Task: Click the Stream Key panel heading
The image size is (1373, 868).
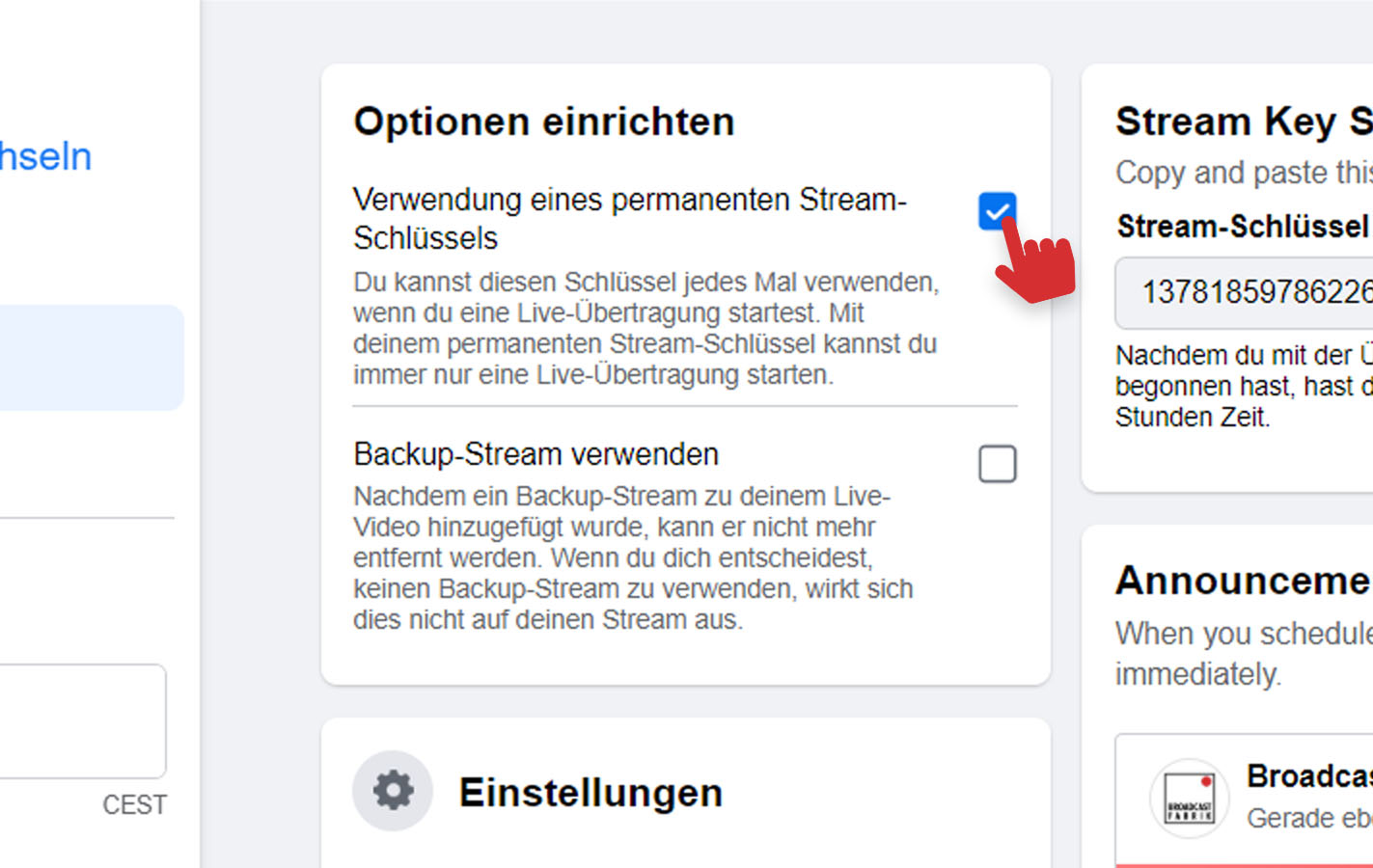Action: pos(1243,122)
